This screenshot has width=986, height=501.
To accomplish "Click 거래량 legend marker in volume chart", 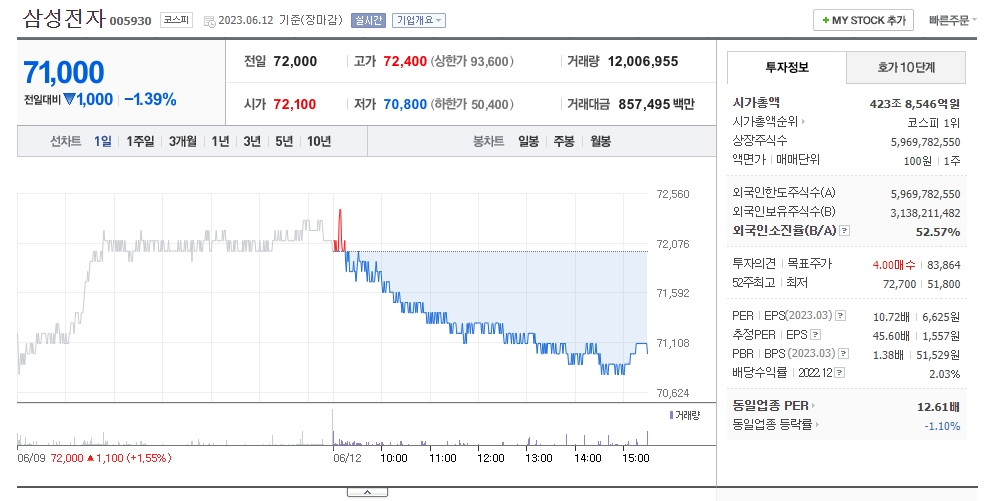I will 672,415.
